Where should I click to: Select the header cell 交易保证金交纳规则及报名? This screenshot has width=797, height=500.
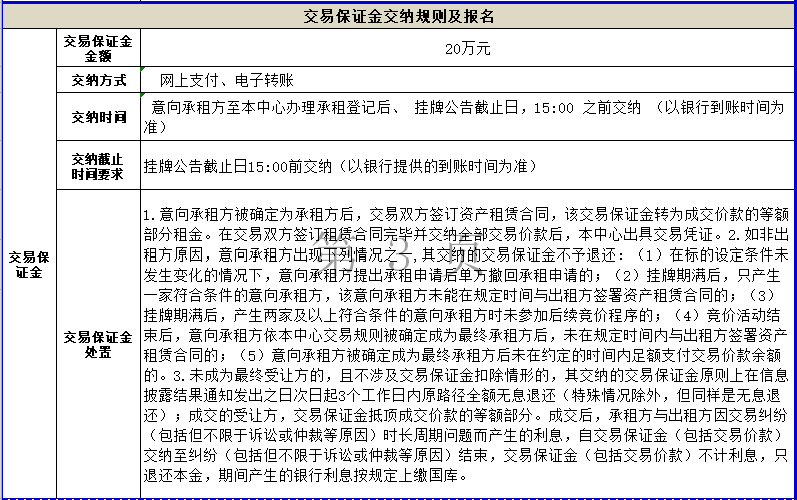398,16
